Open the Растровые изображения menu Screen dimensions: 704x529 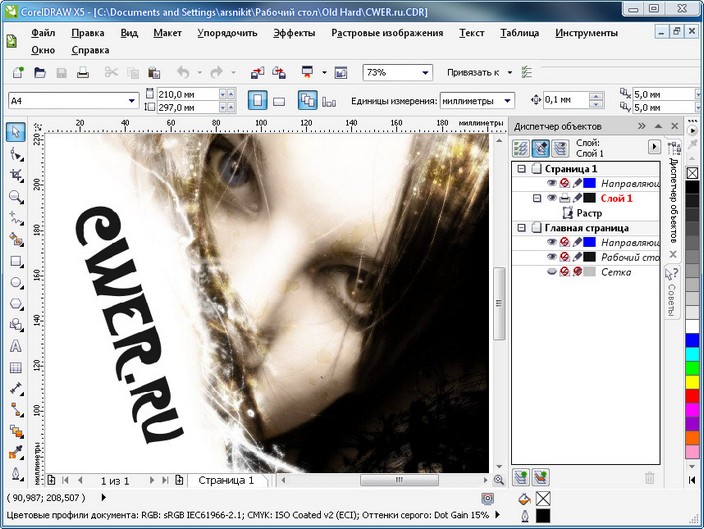[386, 33]
